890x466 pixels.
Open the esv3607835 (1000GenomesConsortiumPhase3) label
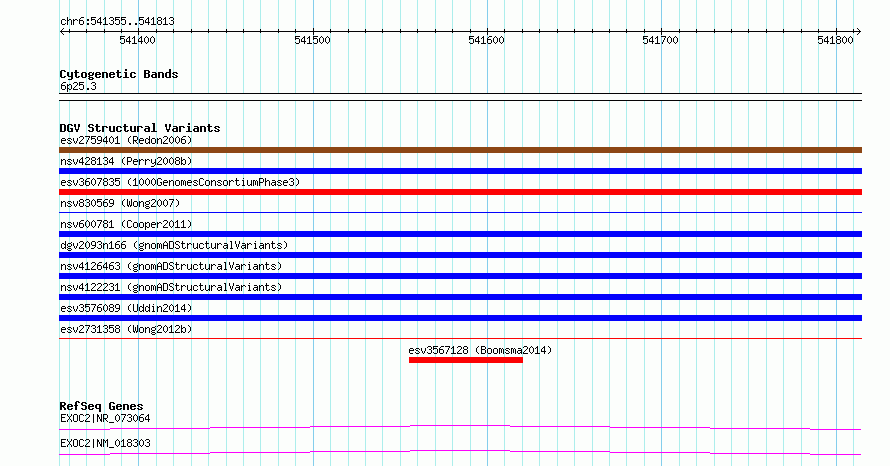(x=180, y=182)
